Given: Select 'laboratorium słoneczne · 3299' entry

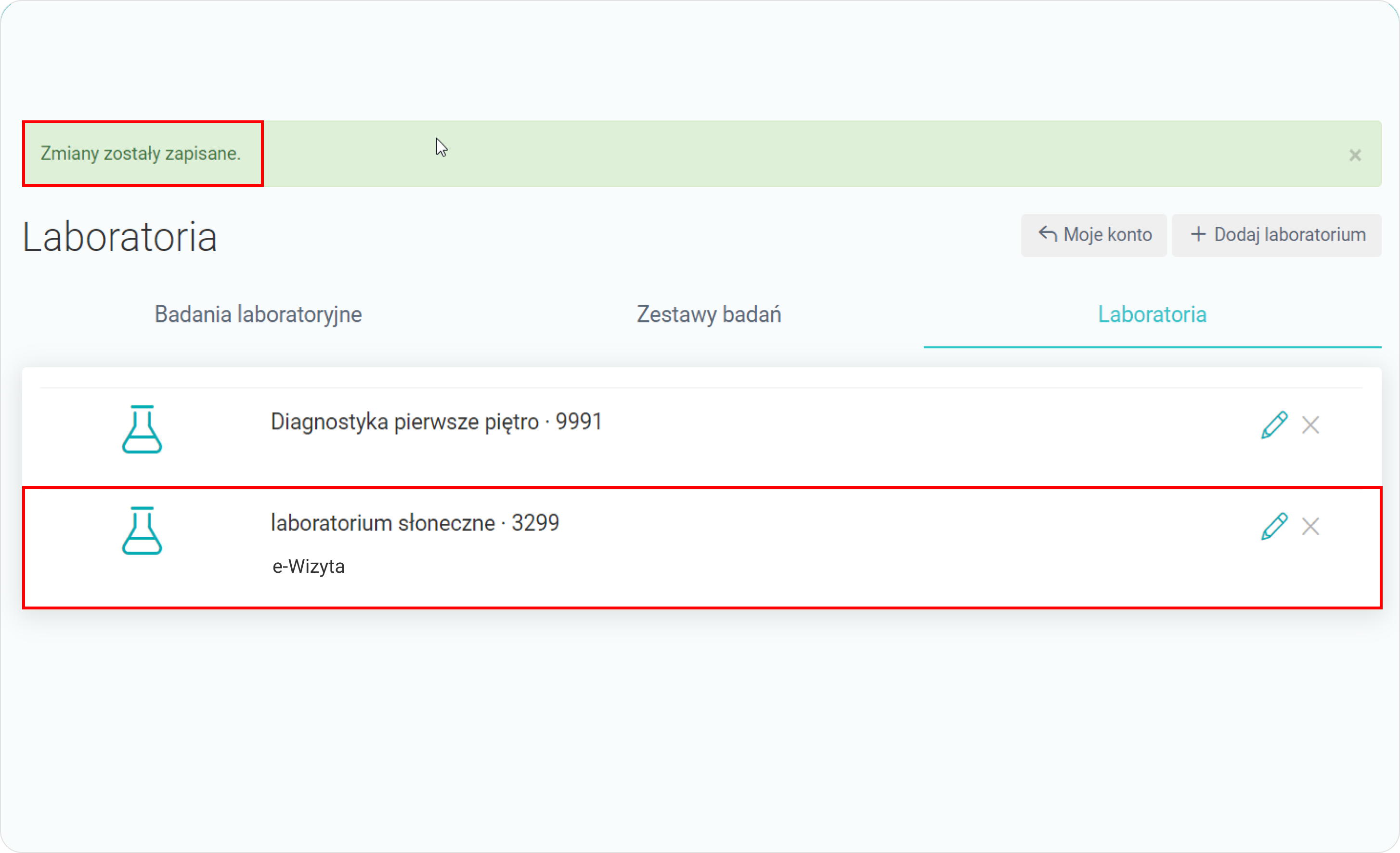Looking at the screenshot, I should coord(415,523).
